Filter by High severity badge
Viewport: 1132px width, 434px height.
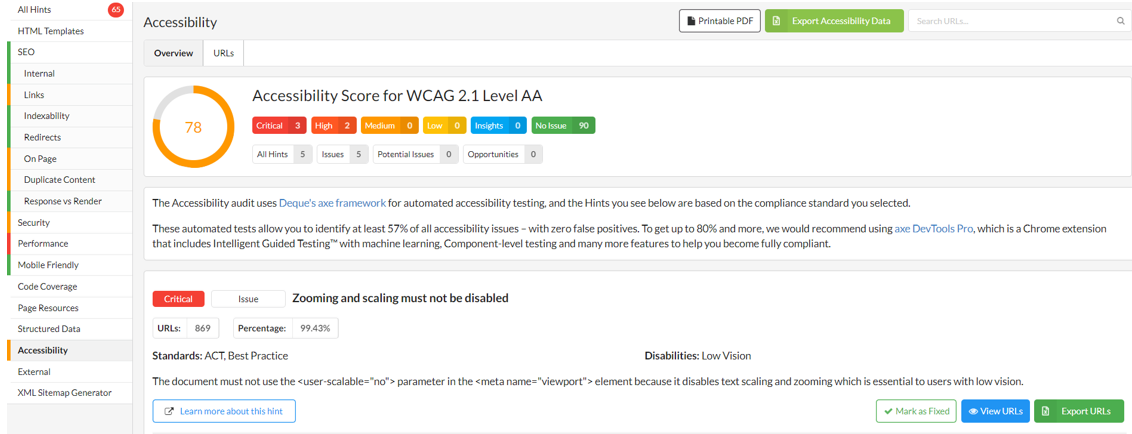click(x=333, y=126)
